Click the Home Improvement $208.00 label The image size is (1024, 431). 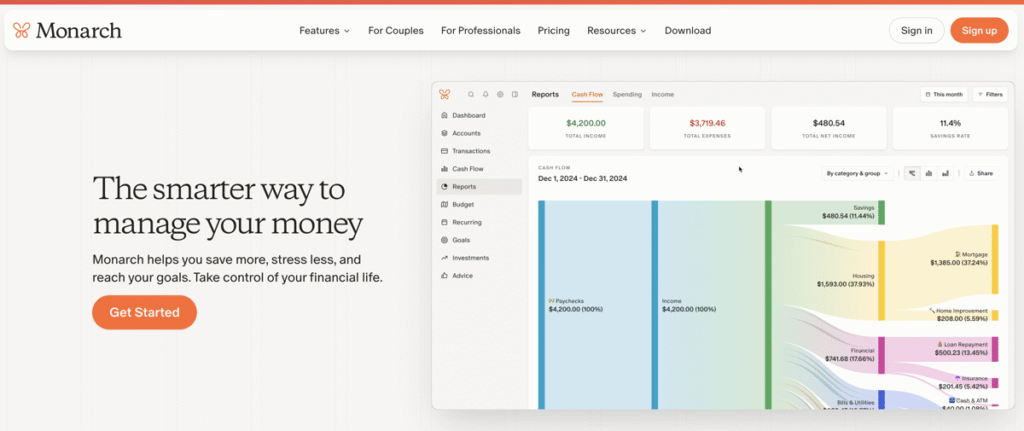[959, 315]
